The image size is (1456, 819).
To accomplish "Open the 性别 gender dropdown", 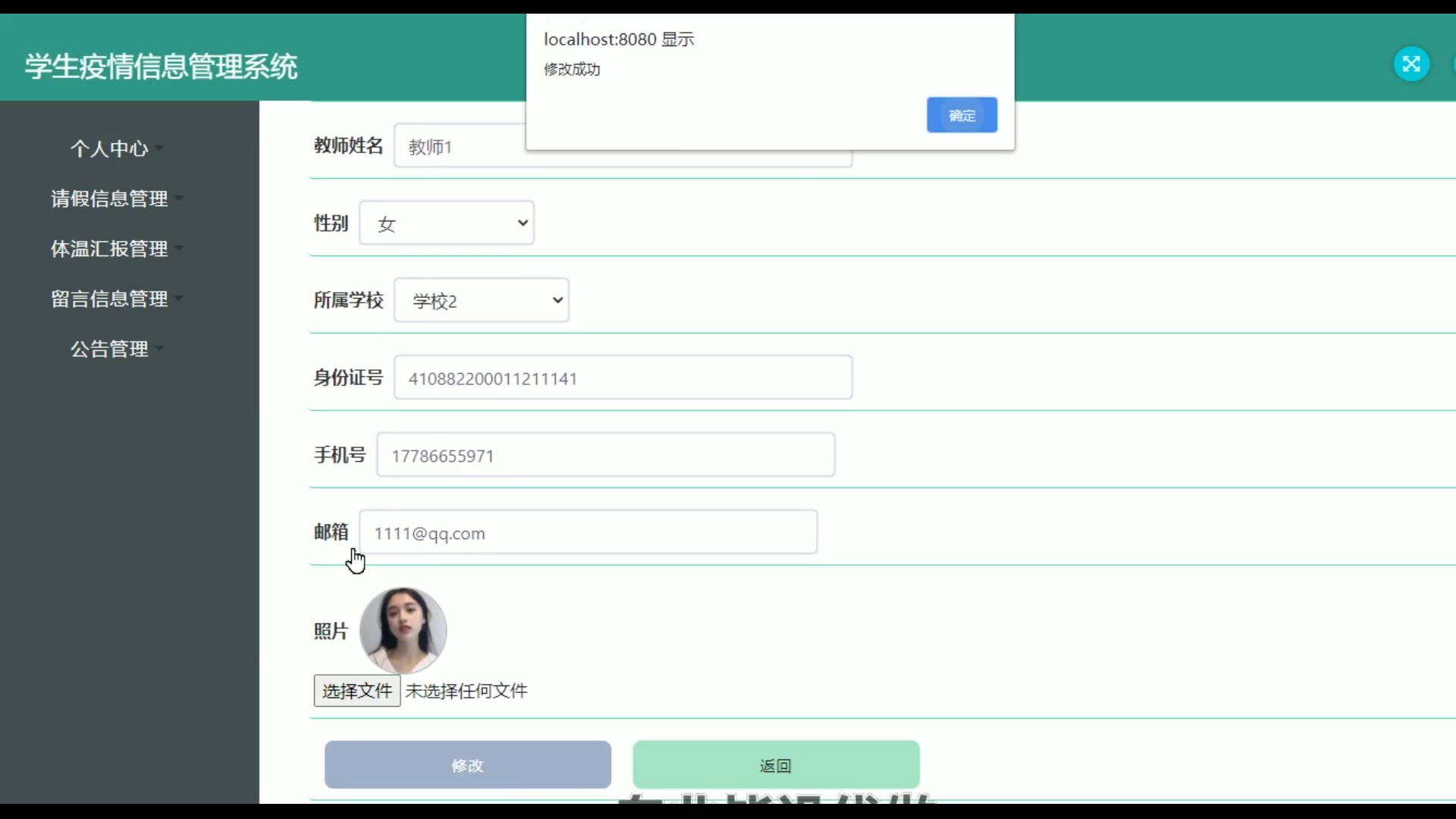I will coord(447,223).
